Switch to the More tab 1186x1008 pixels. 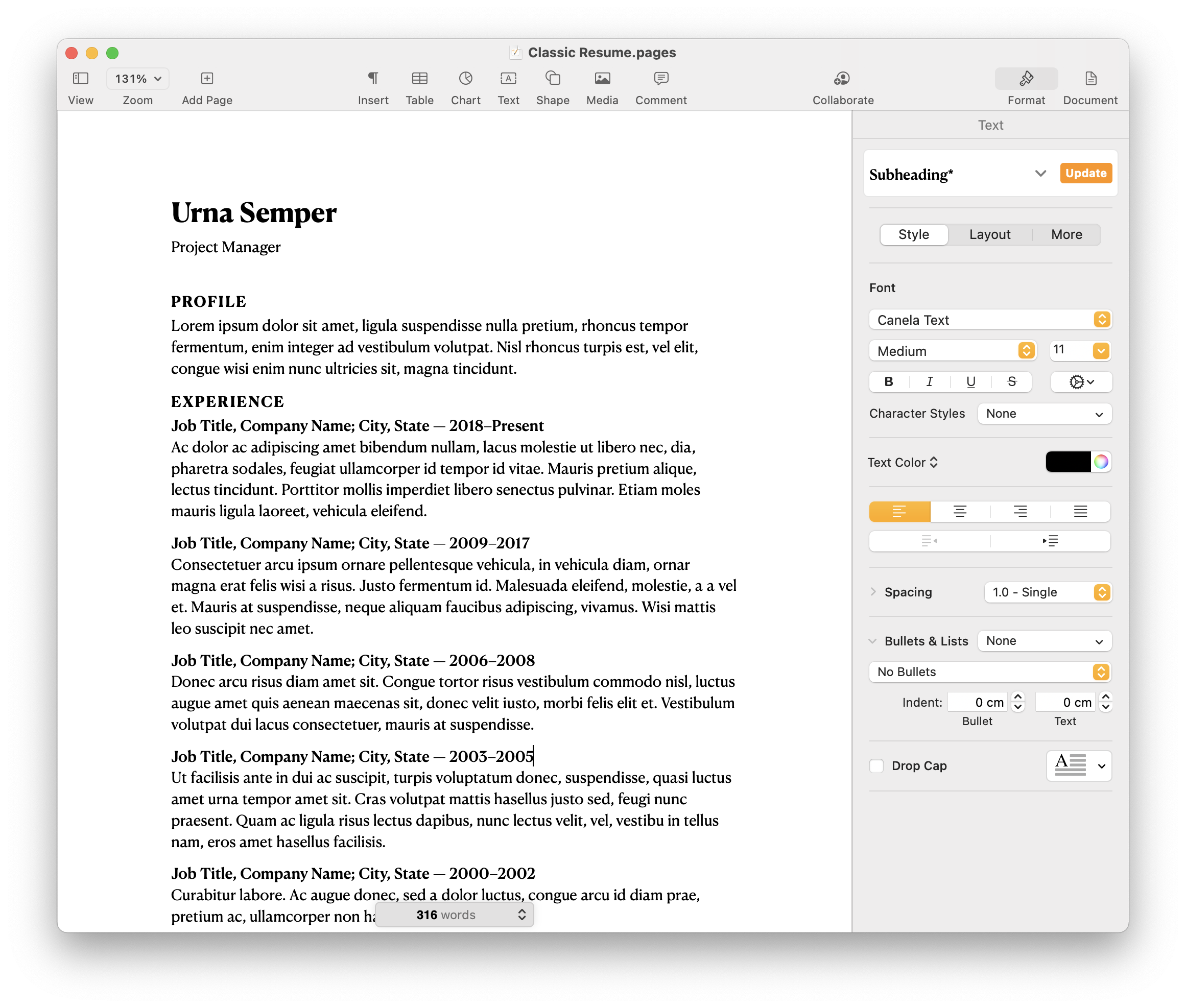pyautogui.click(x=1065, y=233)
